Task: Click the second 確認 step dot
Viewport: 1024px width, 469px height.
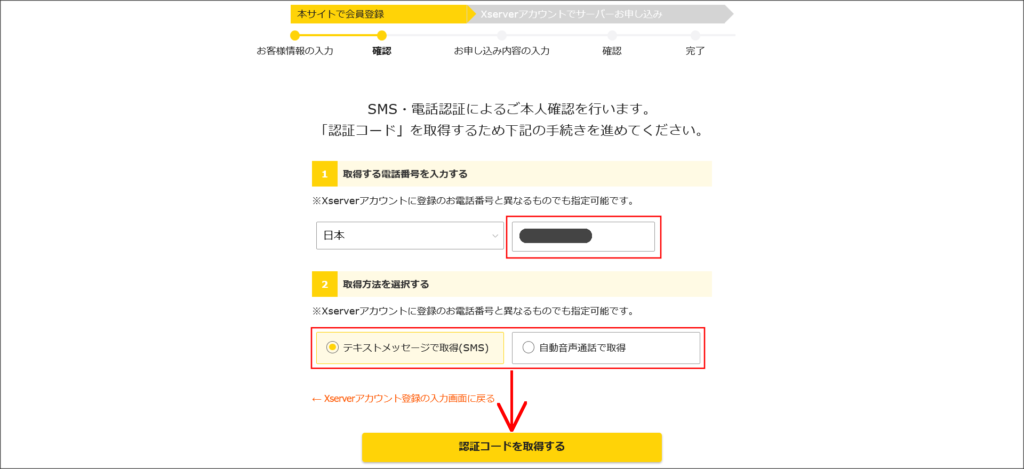Action: 611,35
